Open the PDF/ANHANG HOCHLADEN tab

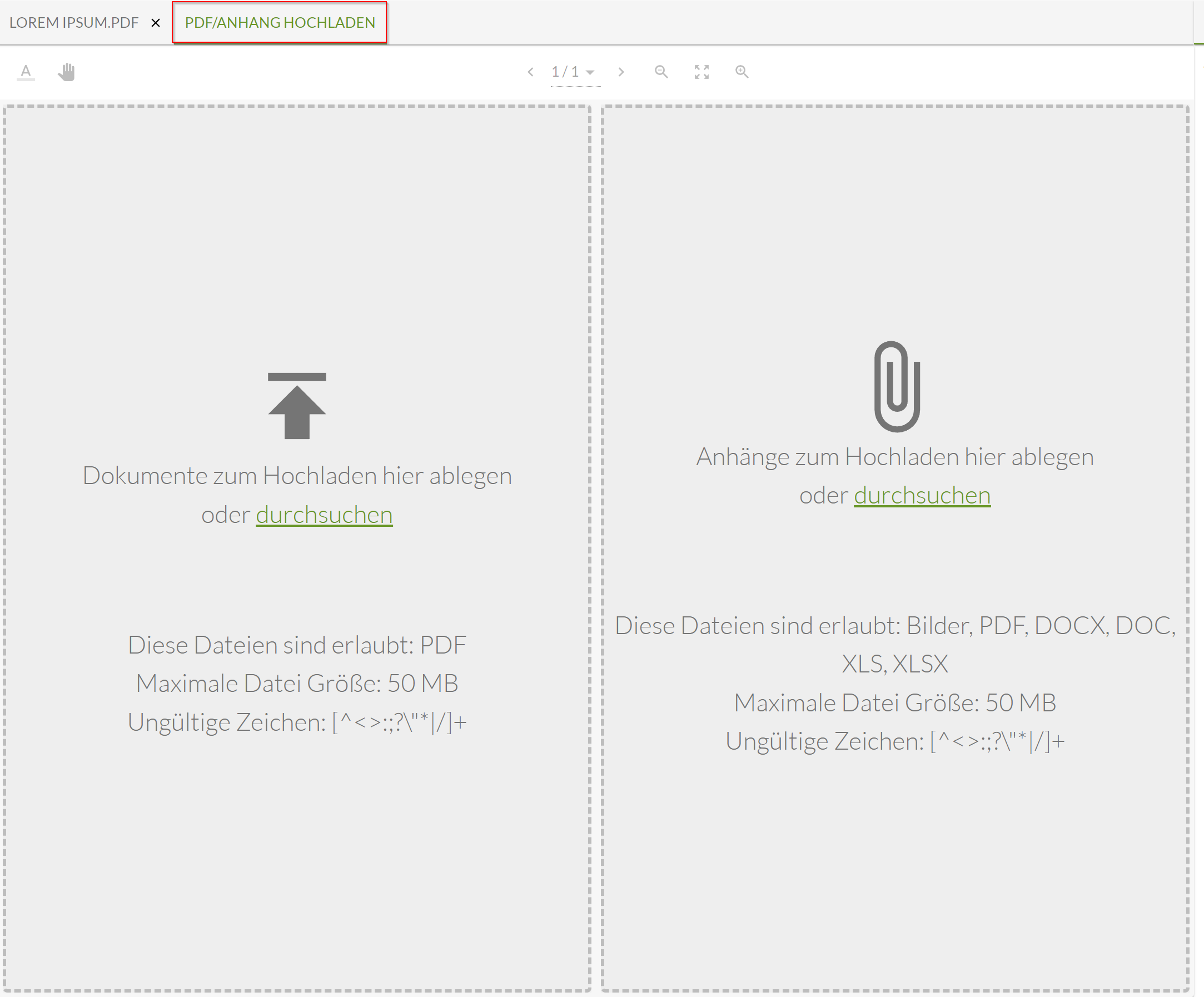pos(280,22)
